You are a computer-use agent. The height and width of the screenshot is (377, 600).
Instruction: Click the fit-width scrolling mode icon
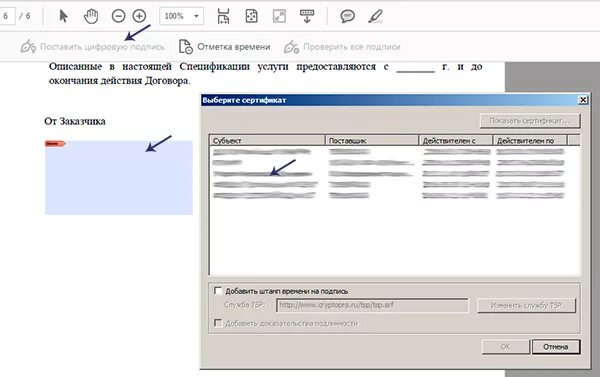(223, 16)
